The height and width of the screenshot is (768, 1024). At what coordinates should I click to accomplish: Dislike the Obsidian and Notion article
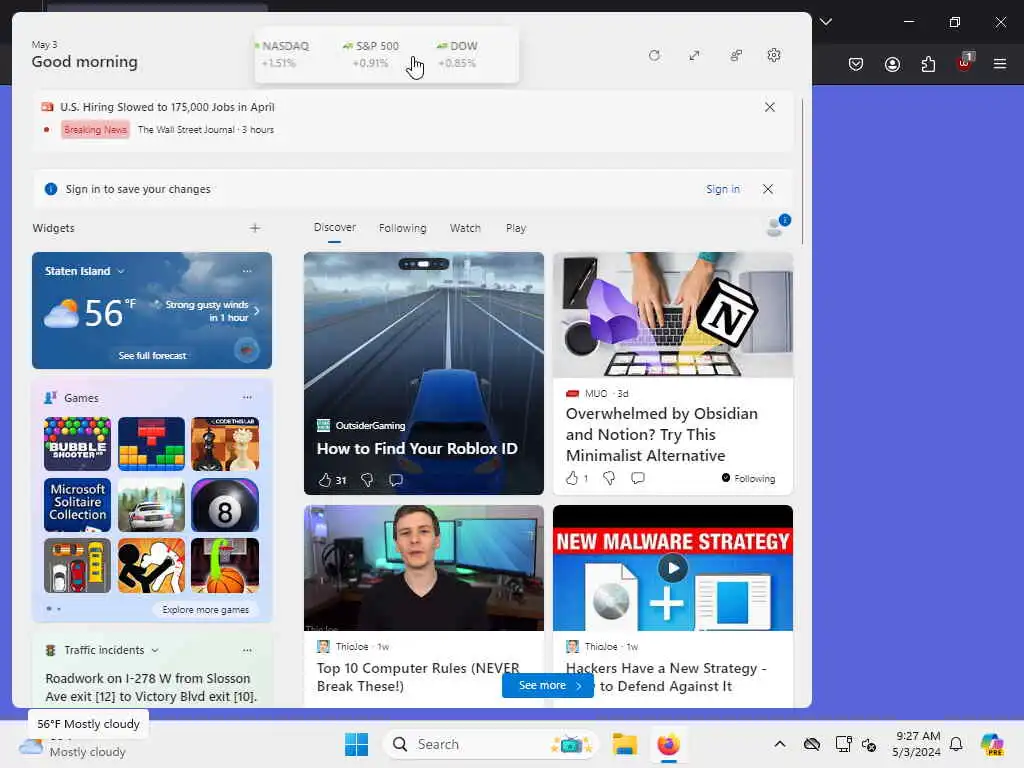(x=609, y=478)
